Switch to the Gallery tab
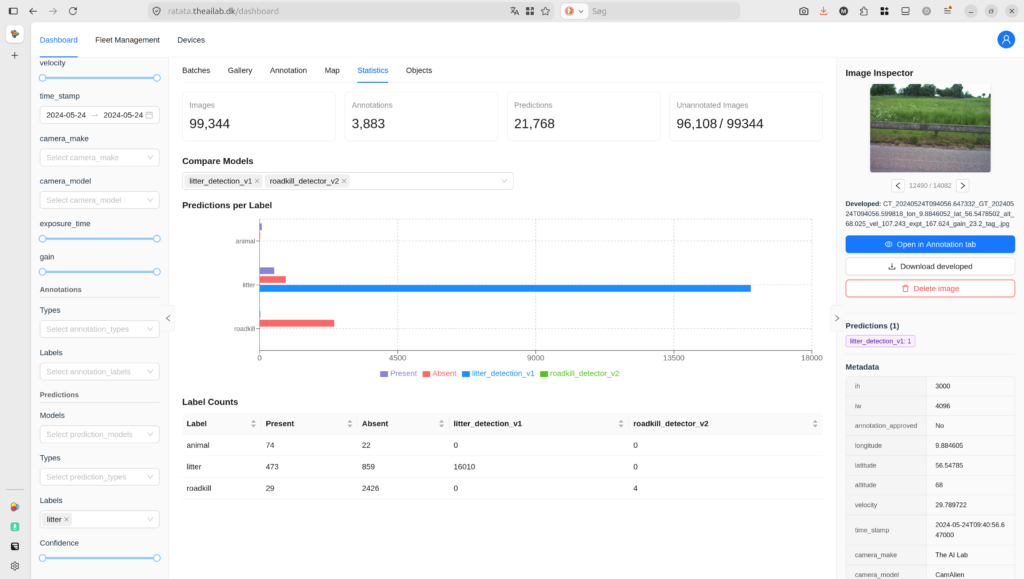 240,70
